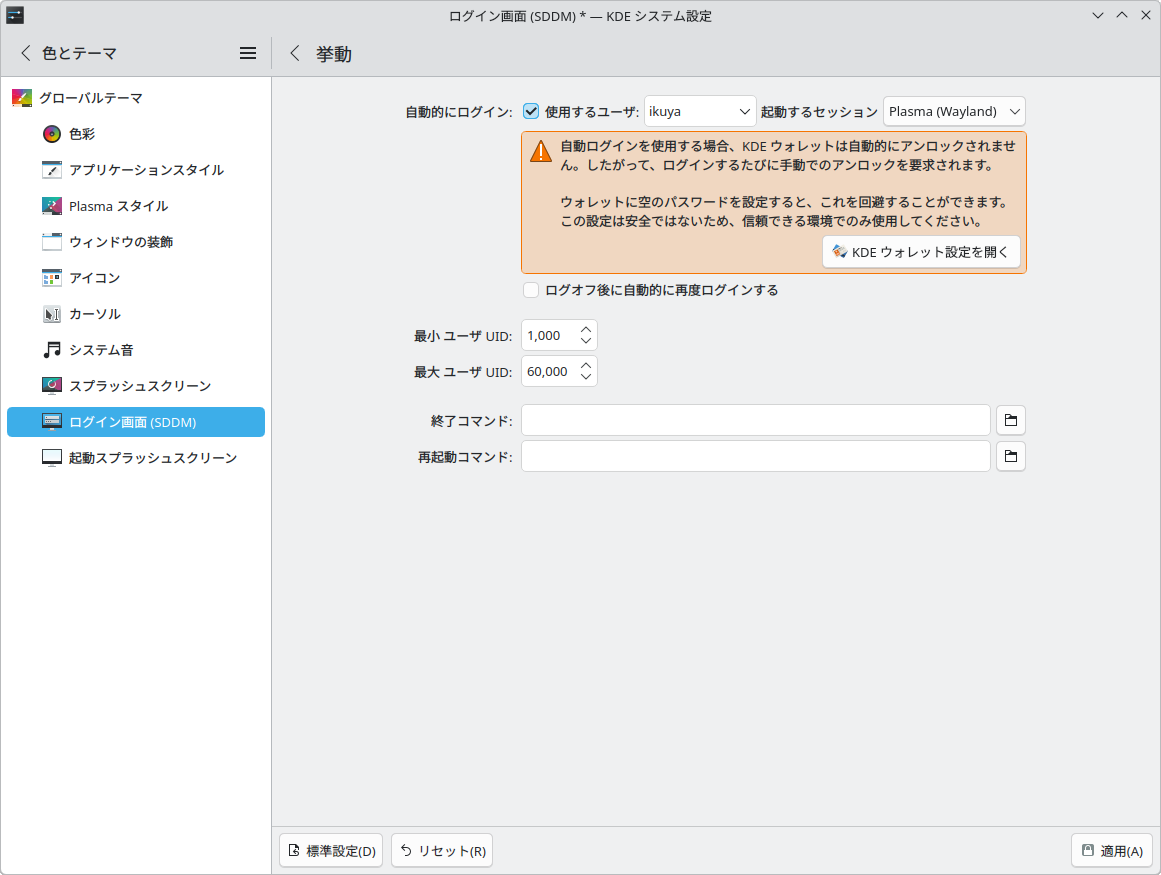Enable ログオフ後に自動的に再度ログインする
1161x875 pixels.
pyautogui.click(x=531, y=290)
